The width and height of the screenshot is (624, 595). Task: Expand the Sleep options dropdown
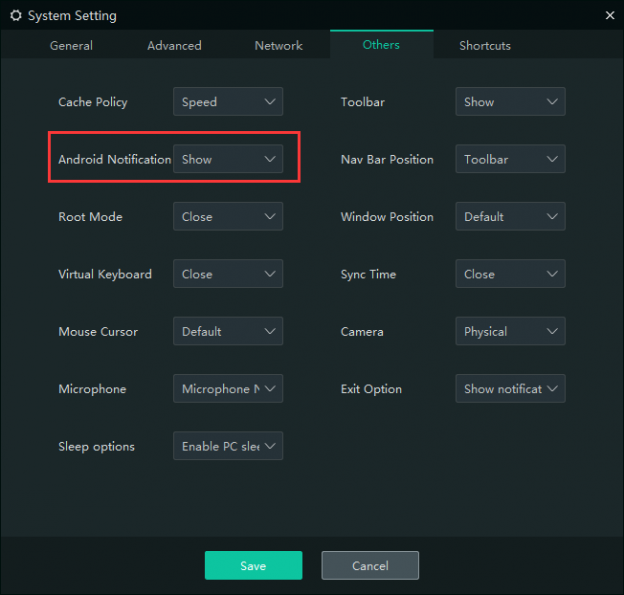pyautogui.click(x=228, y=447)
